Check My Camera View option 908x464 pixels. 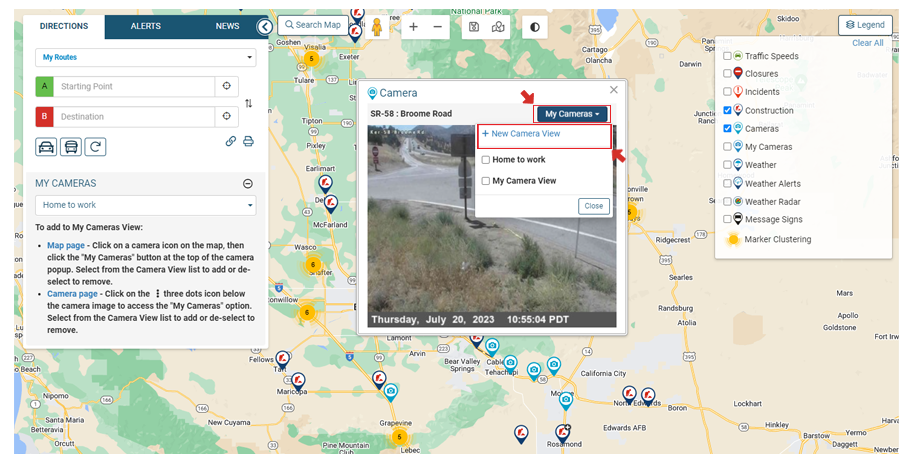click(486, 181)
